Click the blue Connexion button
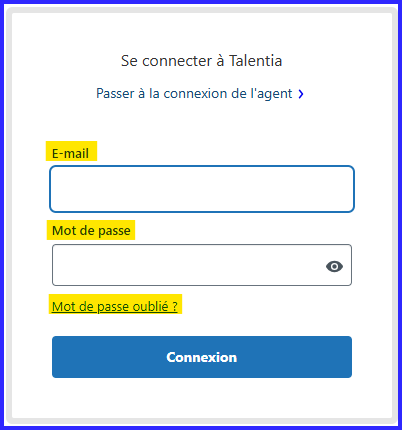The width and height of the screenshot is (402, 430). [202, 357]
